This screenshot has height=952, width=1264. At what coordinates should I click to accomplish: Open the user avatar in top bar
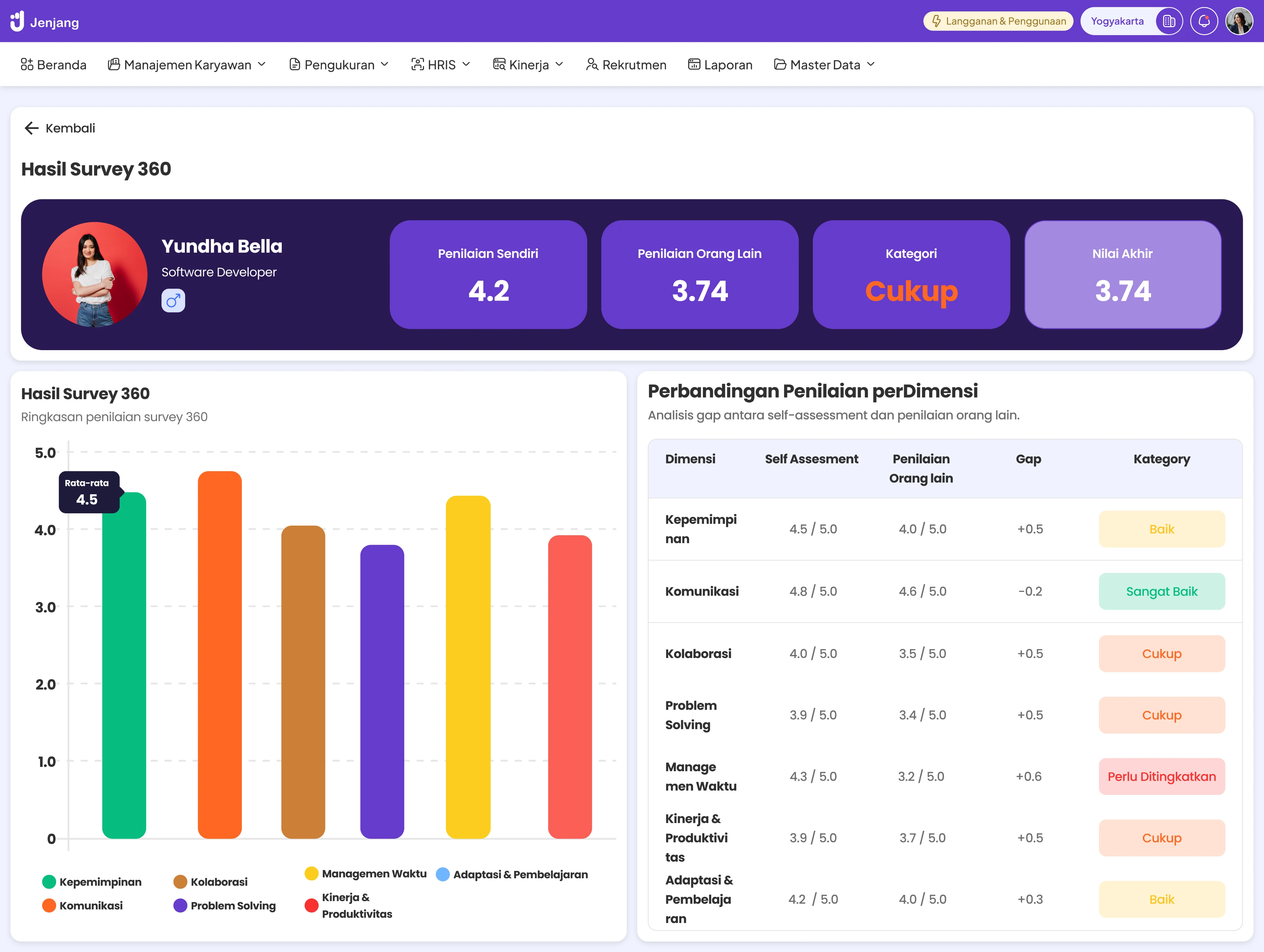(x=1239, y=22)
